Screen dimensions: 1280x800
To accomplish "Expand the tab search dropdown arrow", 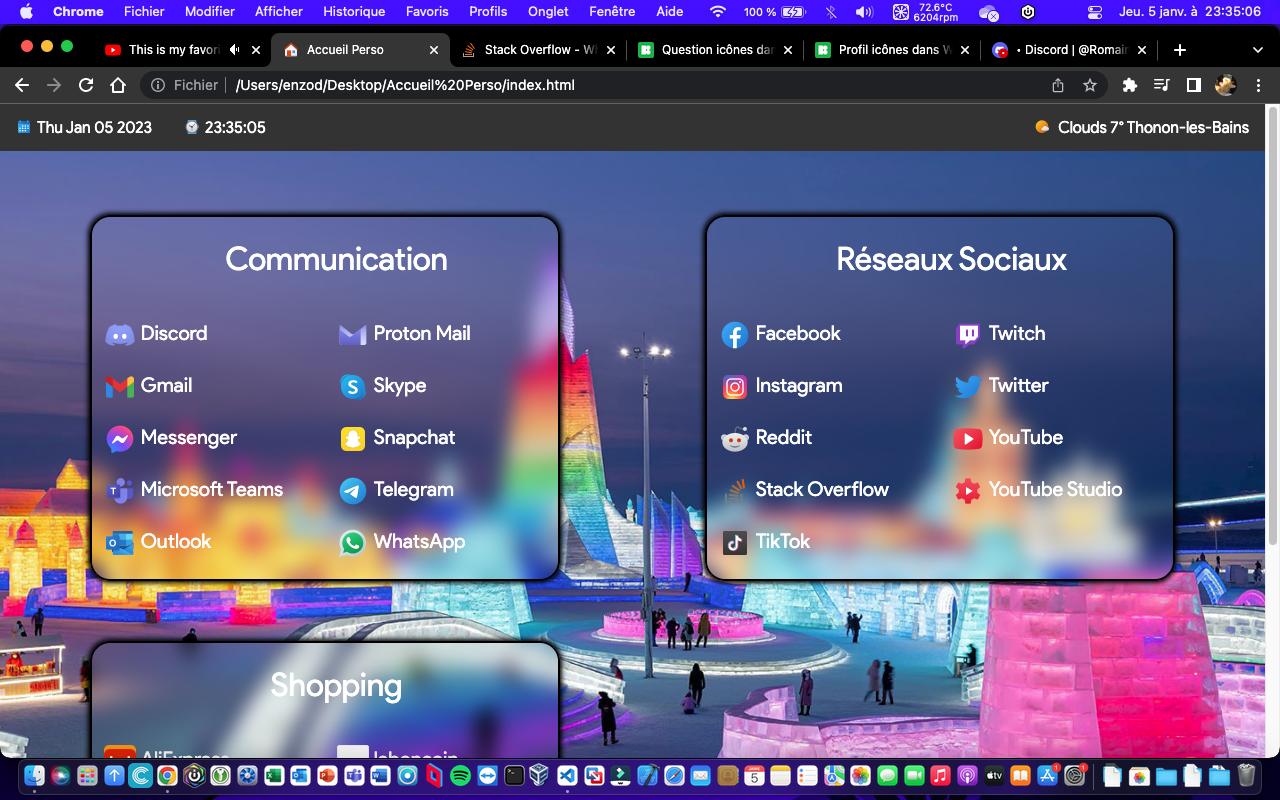I will tap(1257, 50).
